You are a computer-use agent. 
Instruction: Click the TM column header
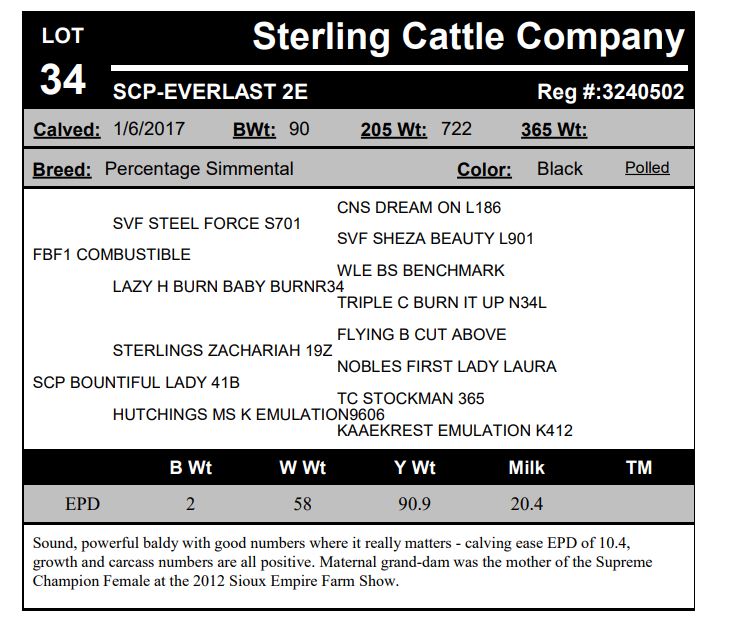click(638, 467)
